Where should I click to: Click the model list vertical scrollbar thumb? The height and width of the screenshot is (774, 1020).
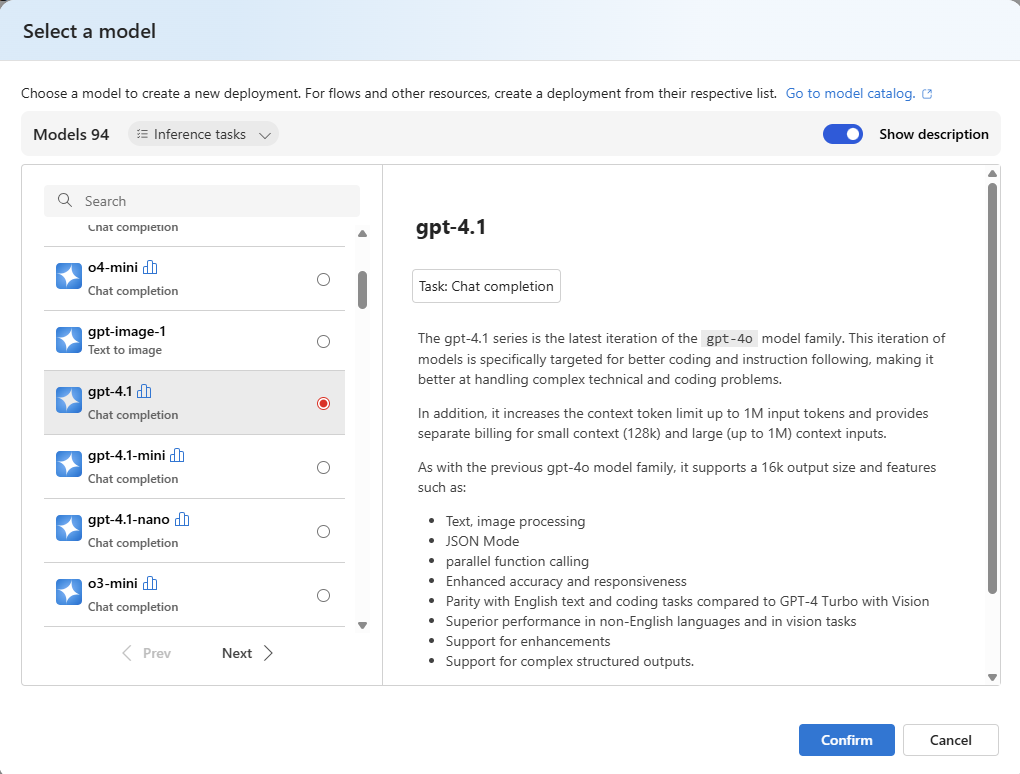point(362,289)
